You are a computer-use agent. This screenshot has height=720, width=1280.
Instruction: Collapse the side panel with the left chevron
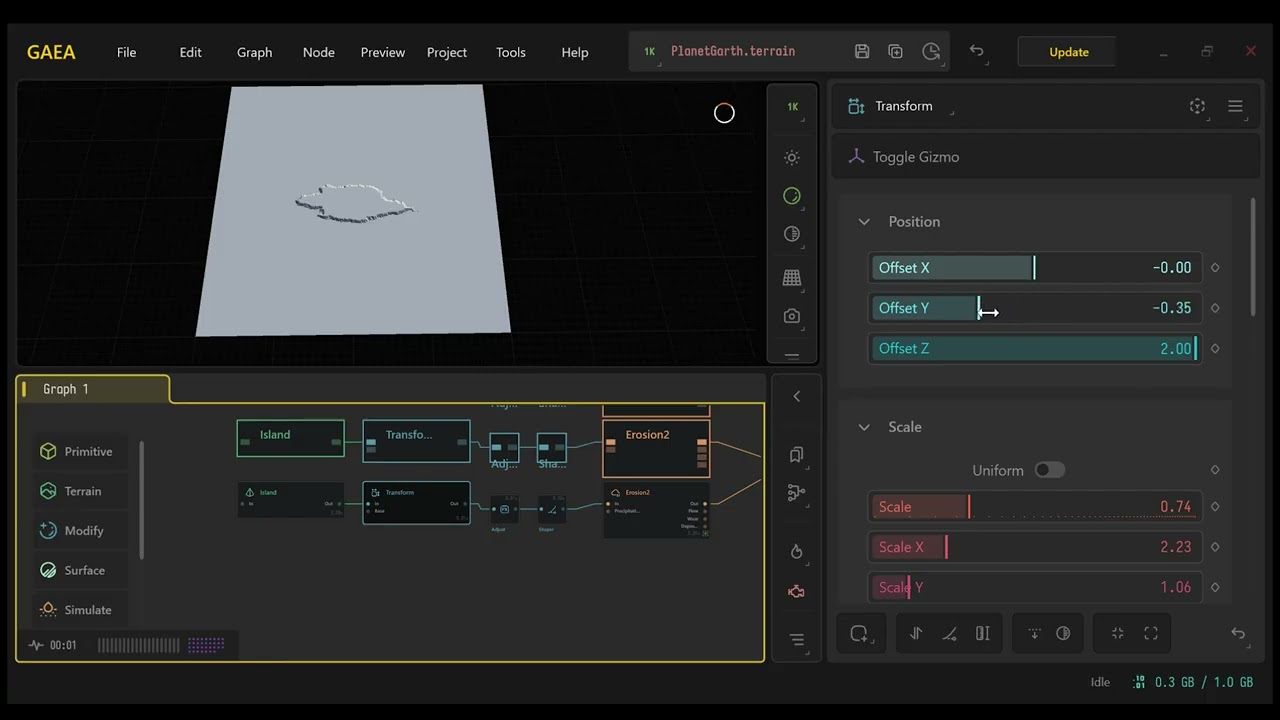796,396
